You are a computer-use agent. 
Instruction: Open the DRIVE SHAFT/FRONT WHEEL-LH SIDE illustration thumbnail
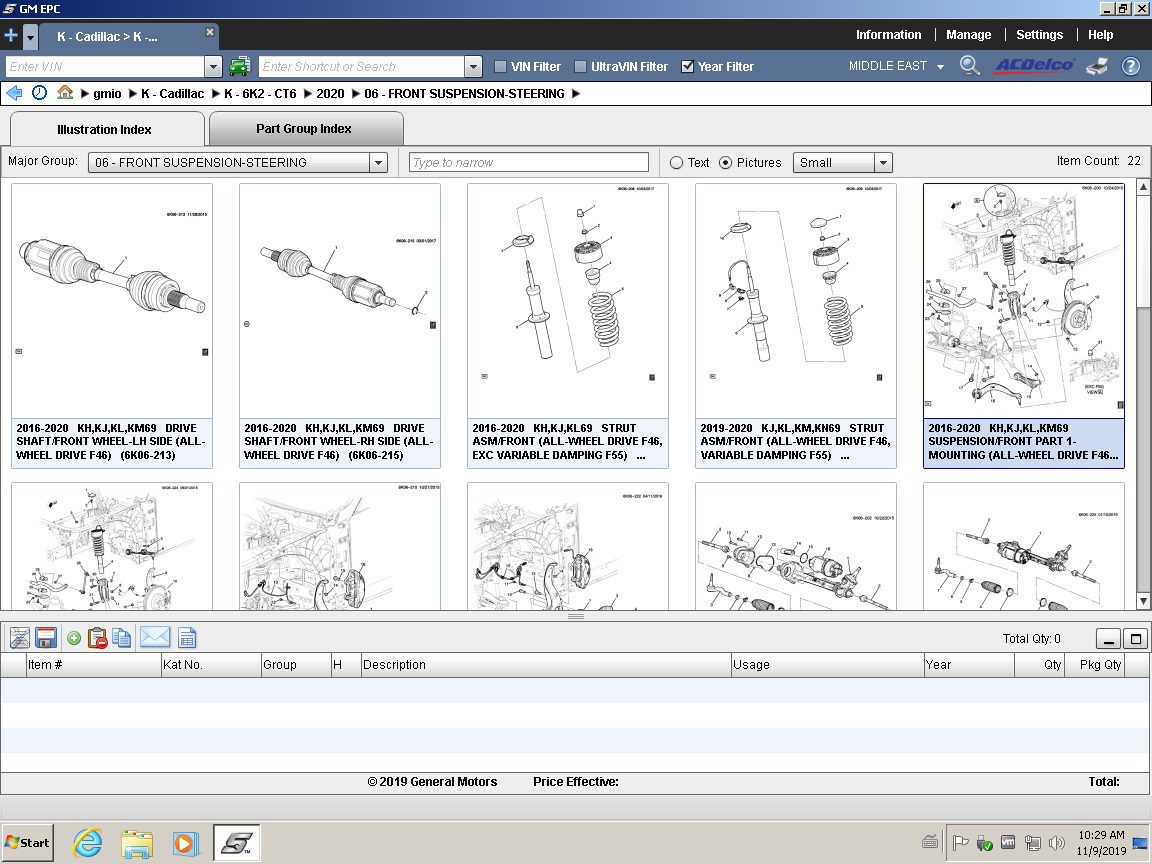111,300
